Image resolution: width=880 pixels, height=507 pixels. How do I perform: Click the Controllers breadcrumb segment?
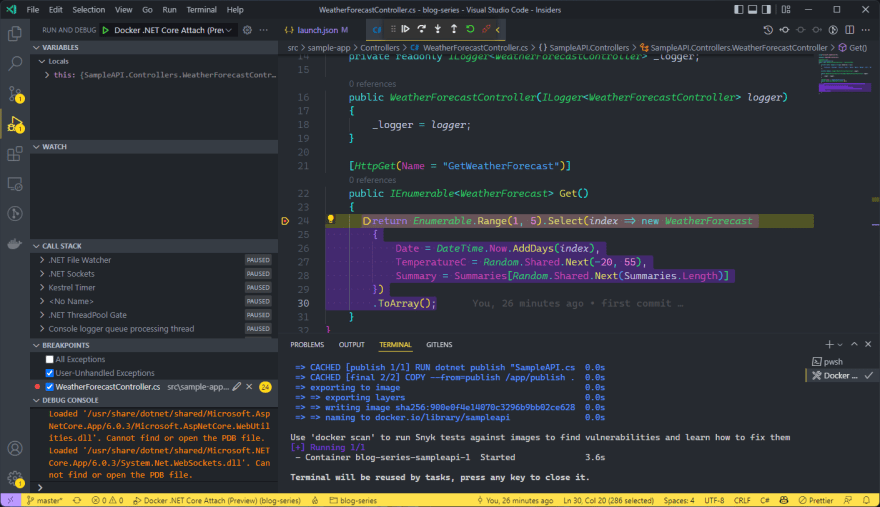coord(380,48)
